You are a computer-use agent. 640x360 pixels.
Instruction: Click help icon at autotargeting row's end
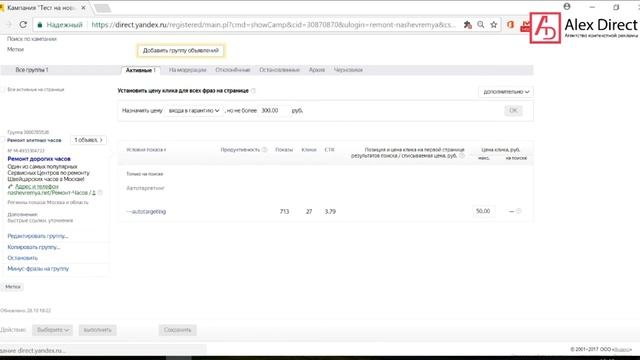pyautogui.click(x=519, y=211)
